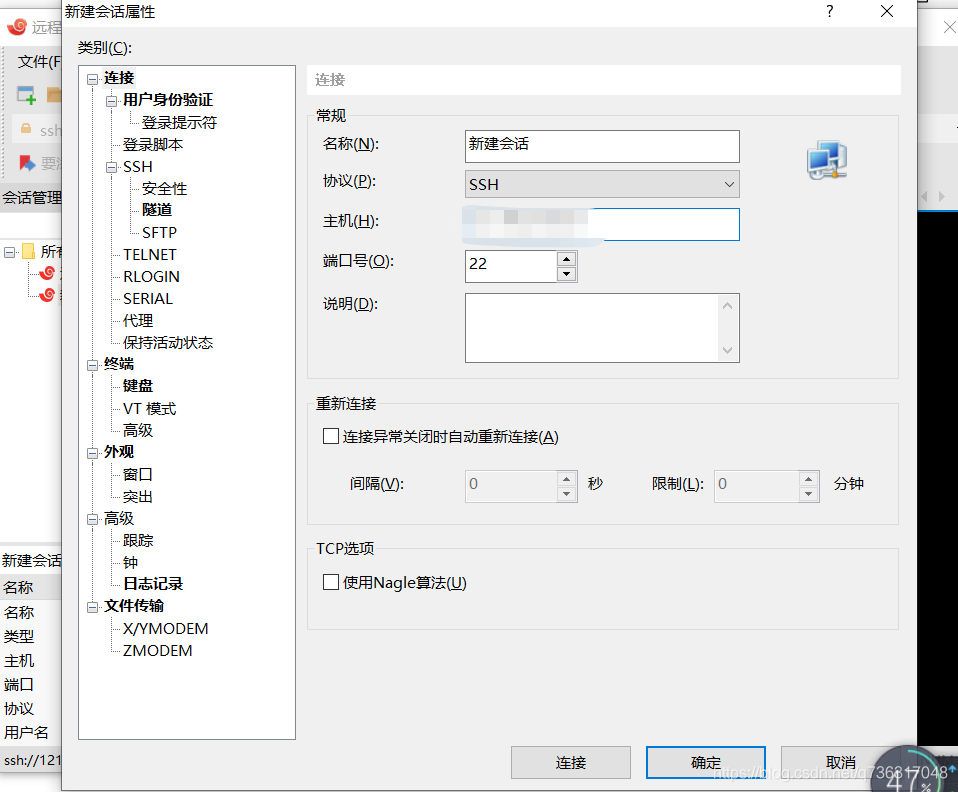Enable auto reconnect on abnormal close checkbox
The height and width of the screenshot is (792, 958).
331,436
